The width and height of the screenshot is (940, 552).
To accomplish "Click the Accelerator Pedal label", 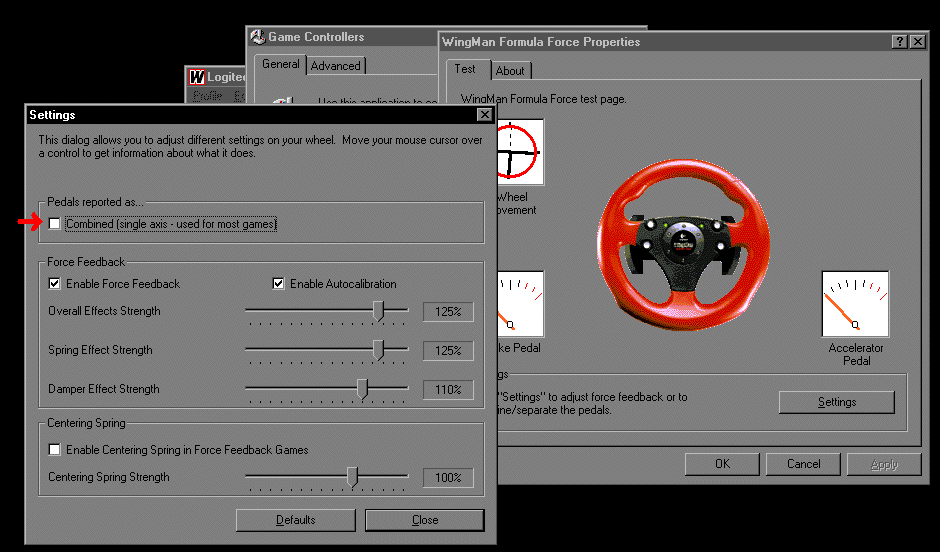I will click(x=856, y=354).
